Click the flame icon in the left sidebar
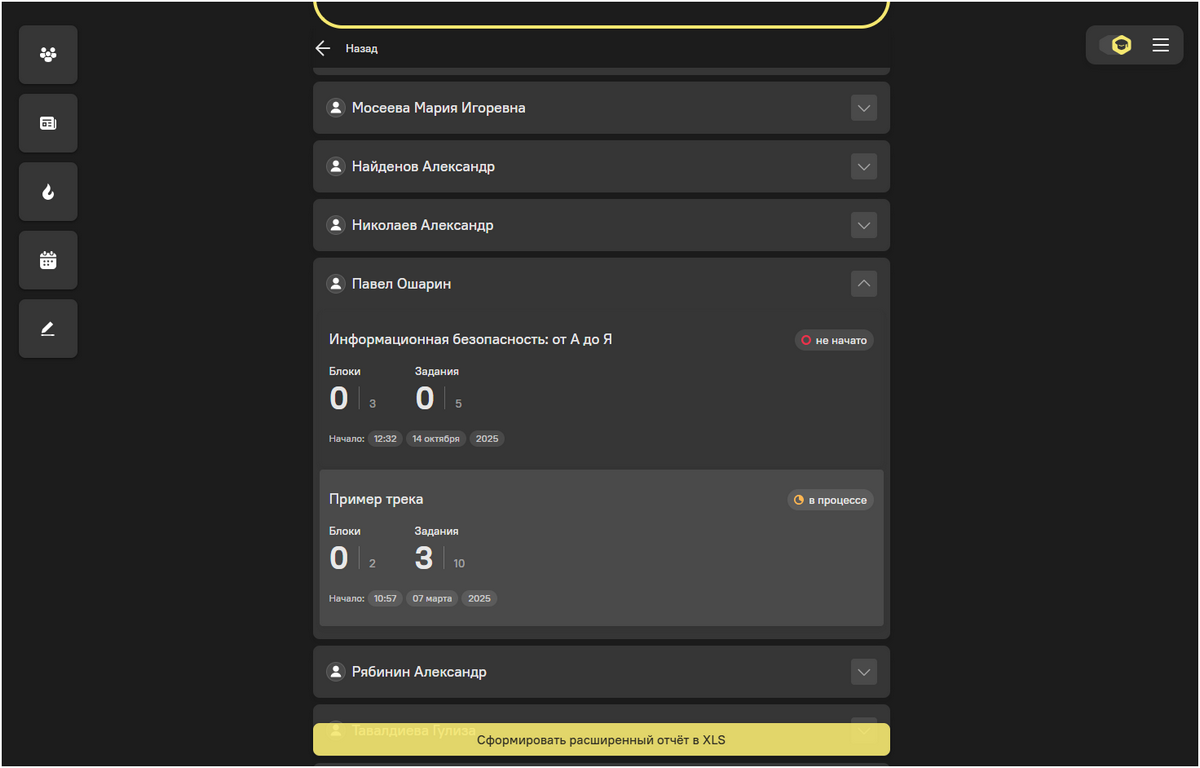 pyautogui.click(x=47, y=191)
